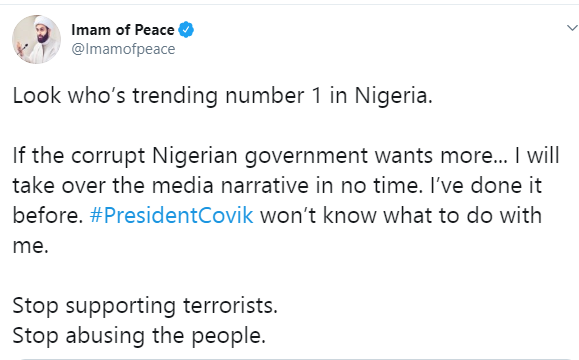Viewport: 579px width, 360px height.
Task: Click the word 'Peace' in display name
Action: tap(154, 30)
